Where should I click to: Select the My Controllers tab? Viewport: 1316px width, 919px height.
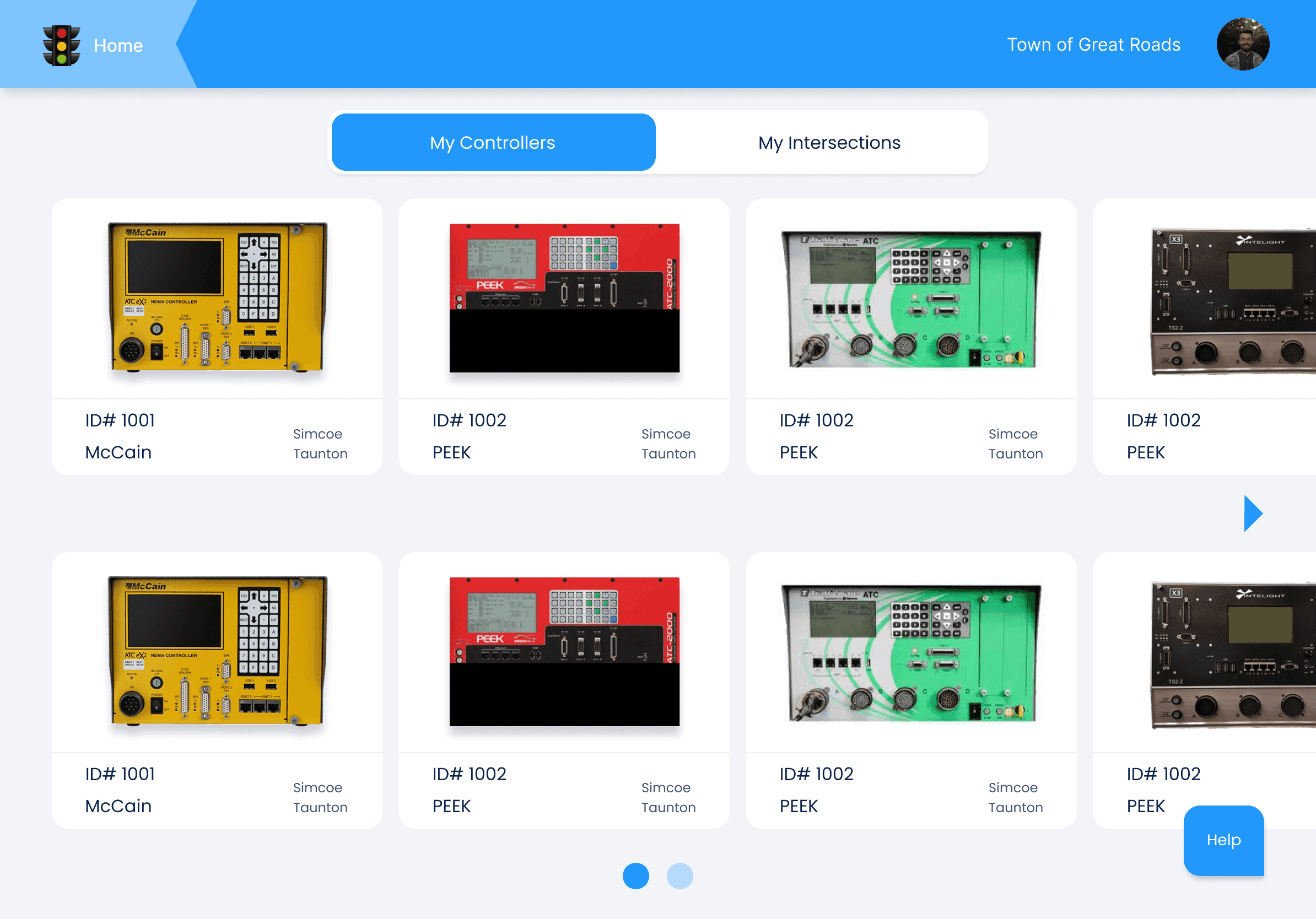click(x=493, y=142)
